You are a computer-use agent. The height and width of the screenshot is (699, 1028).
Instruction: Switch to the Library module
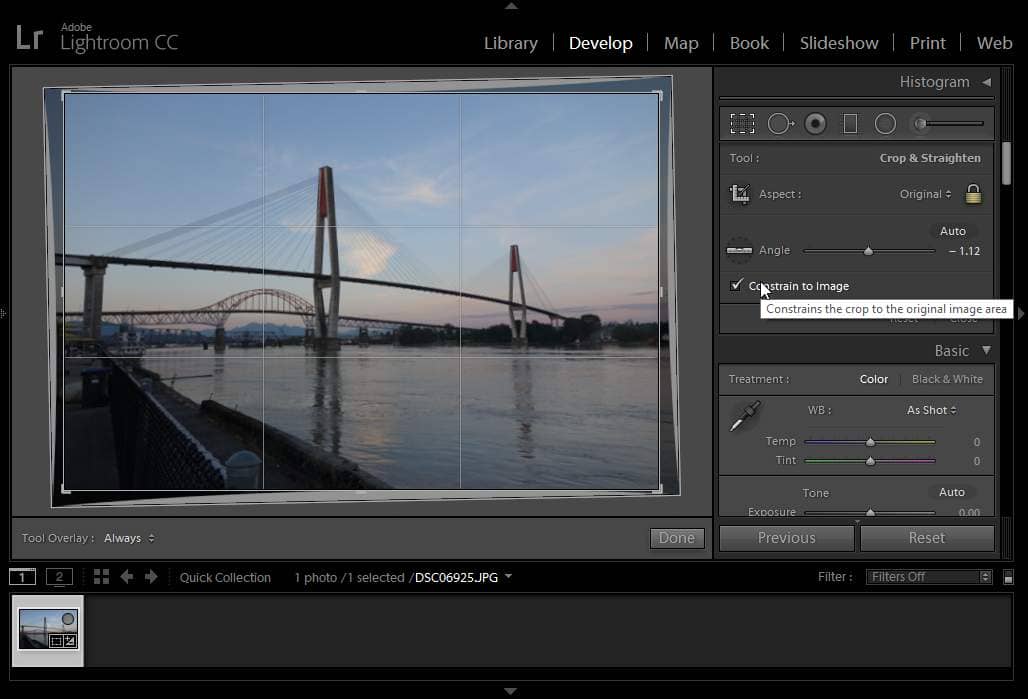(x=510, y=43)
